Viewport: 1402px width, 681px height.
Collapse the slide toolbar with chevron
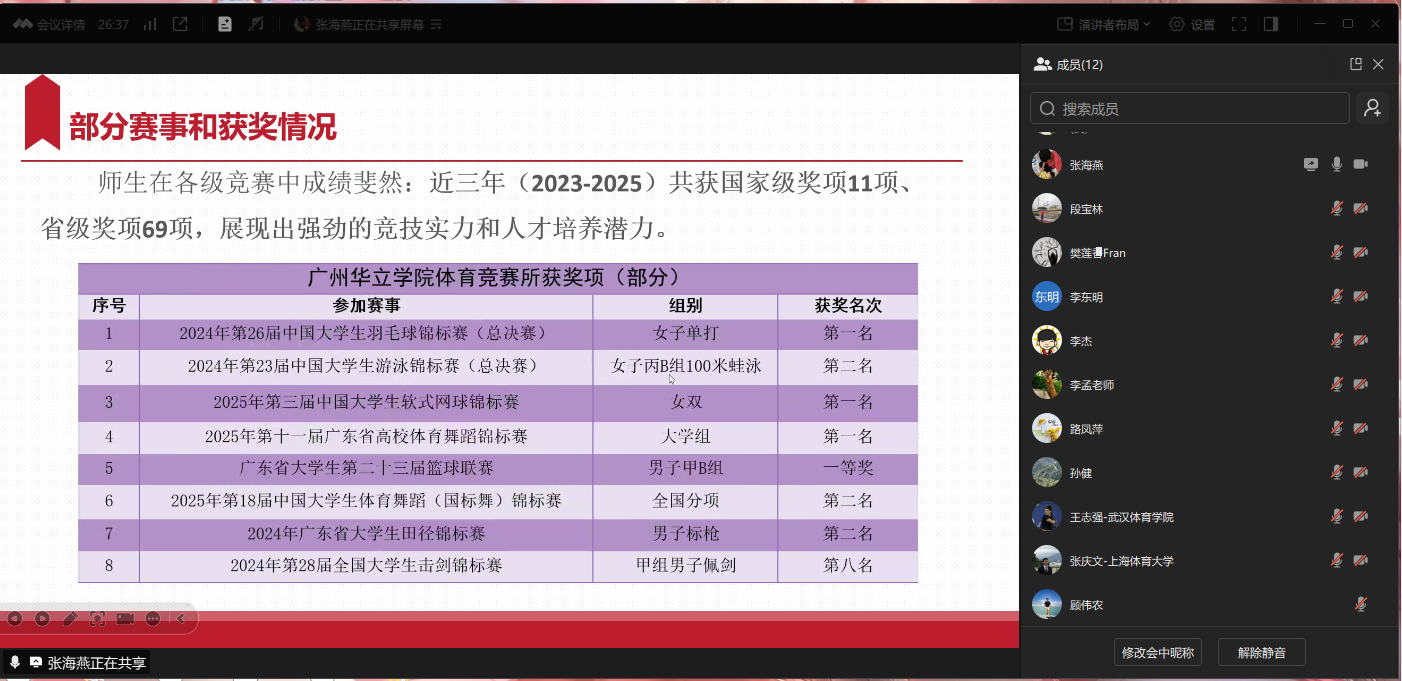(x=181, y=619)
